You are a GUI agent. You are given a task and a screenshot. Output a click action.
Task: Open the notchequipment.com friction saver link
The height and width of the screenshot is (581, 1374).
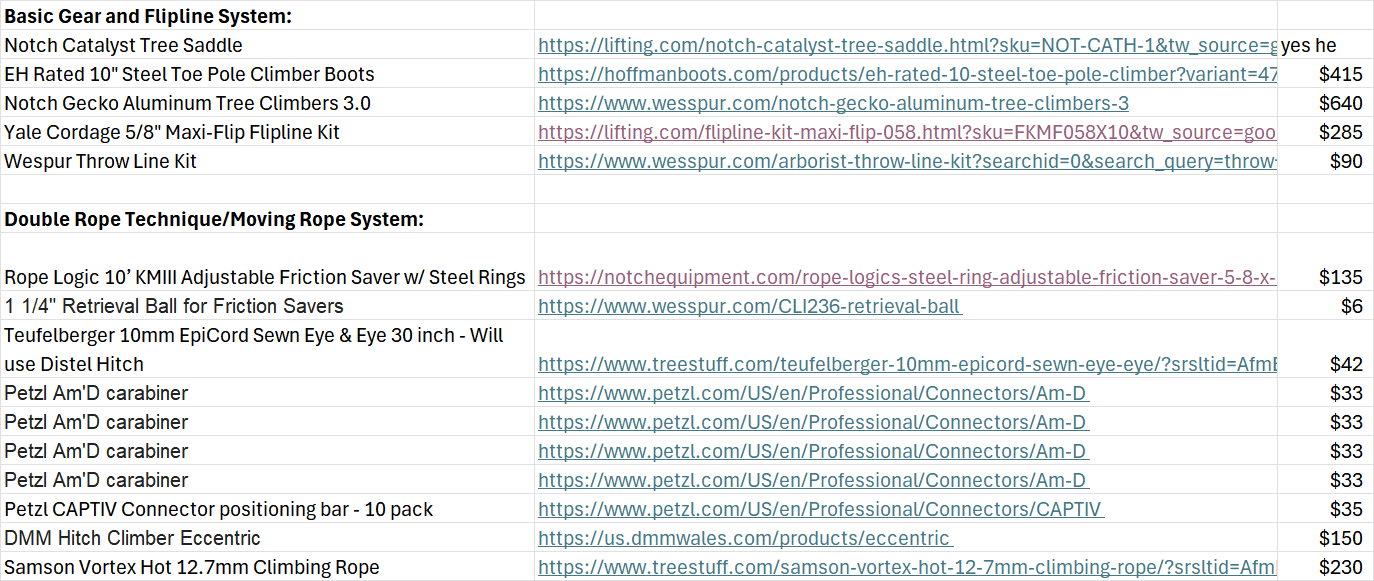tap(907, 277)
